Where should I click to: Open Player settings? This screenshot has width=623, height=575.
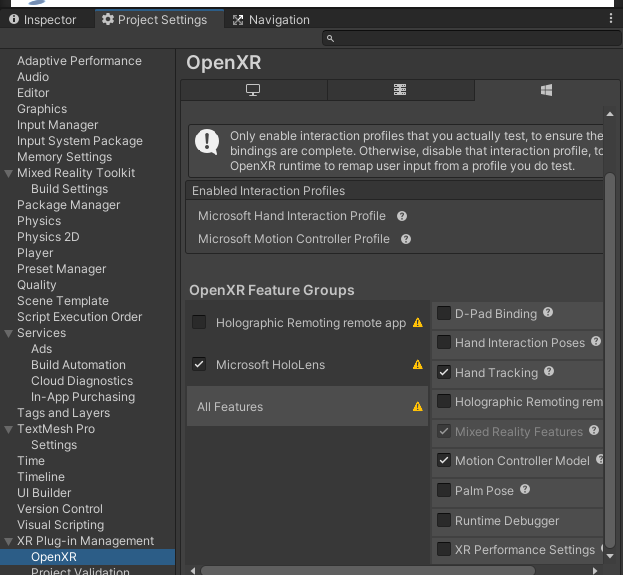pos(35,253)
